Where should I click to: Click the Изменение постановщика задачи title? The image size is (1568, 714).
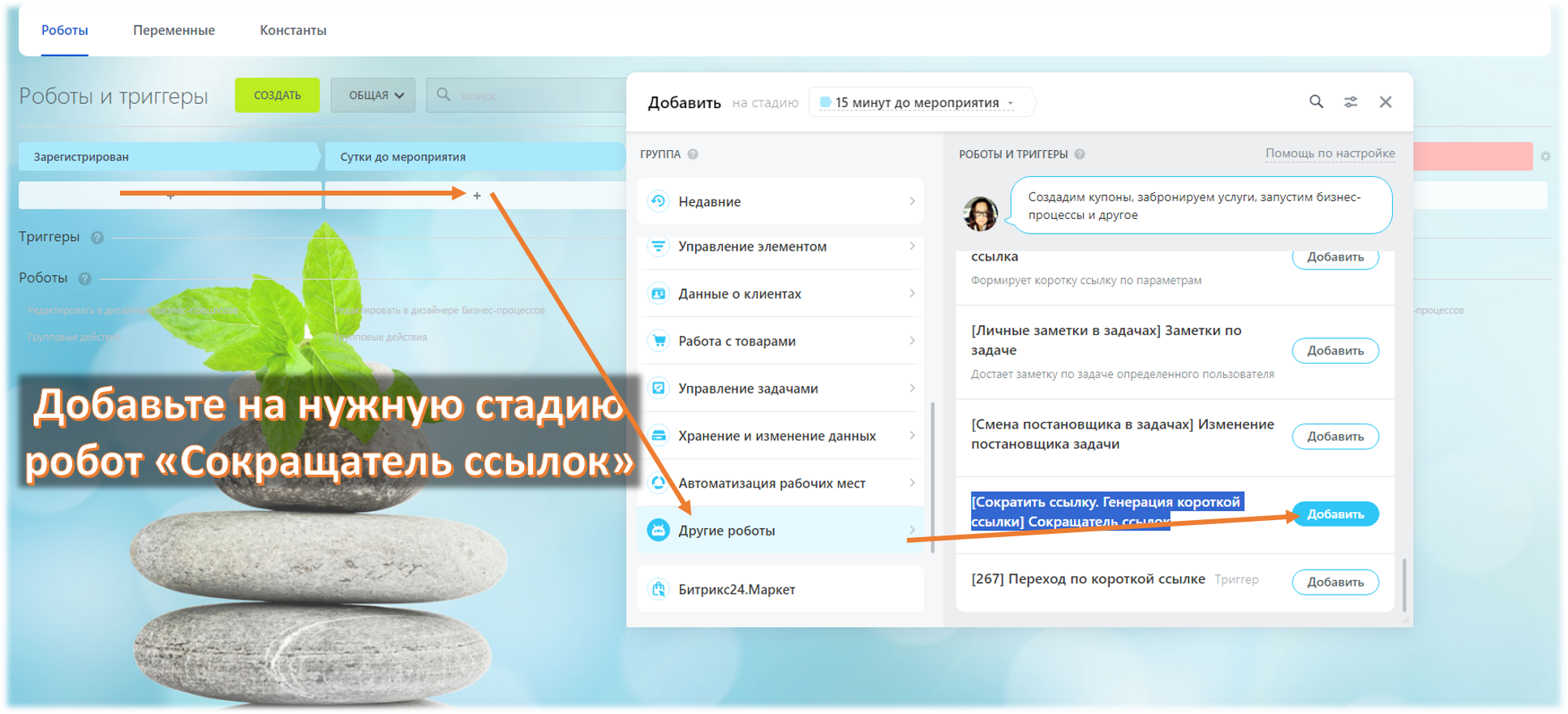click(1123, 434)
